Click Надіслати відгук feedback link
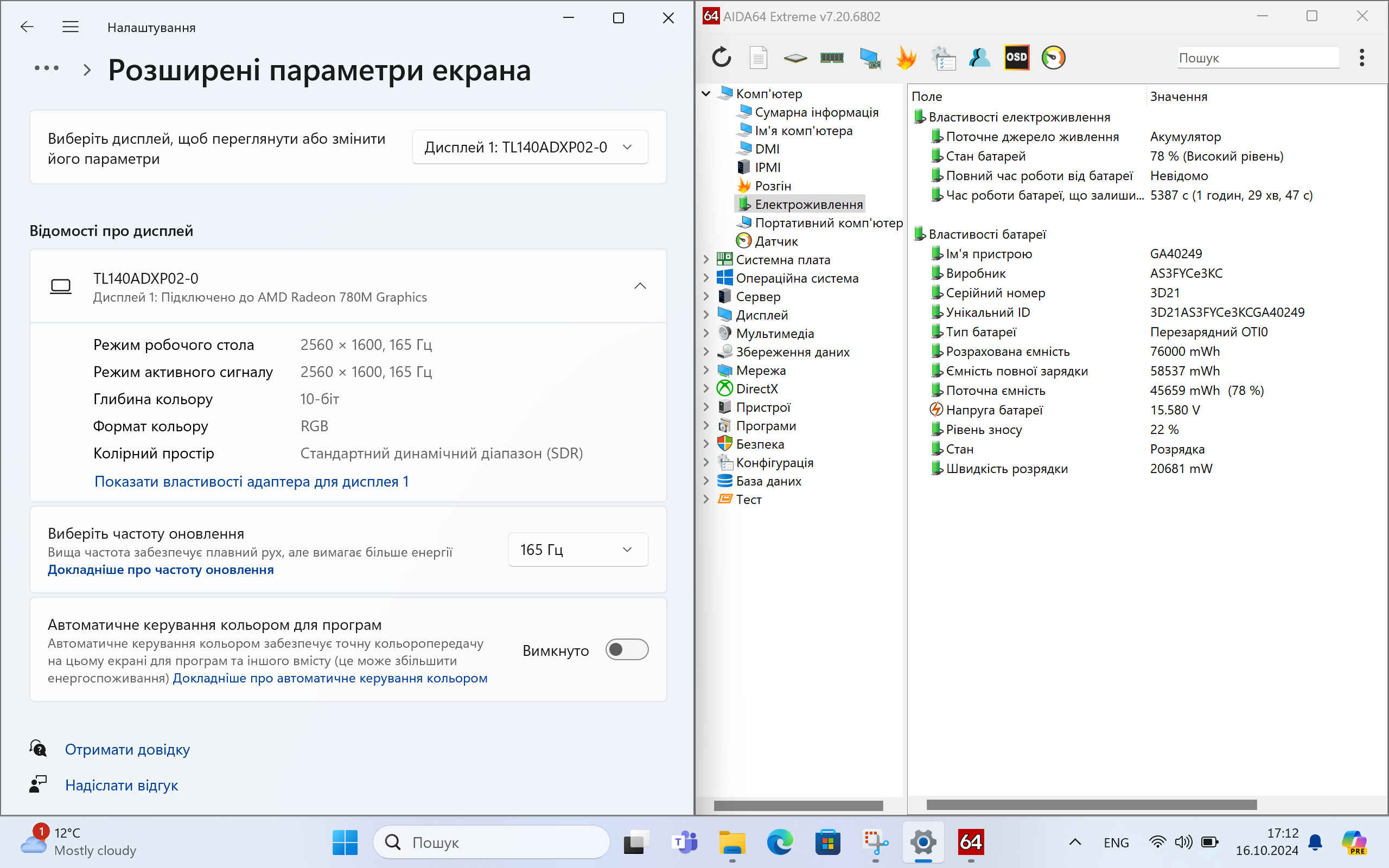This screenshot has width=1389, height=868. [121, 785]
